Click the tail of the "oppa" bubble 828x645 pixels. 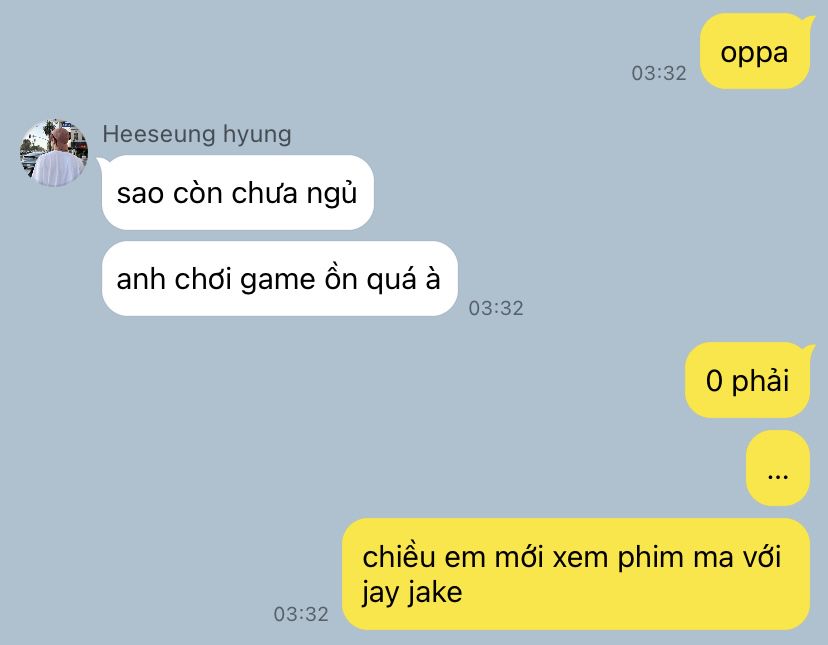click(810, 21)
